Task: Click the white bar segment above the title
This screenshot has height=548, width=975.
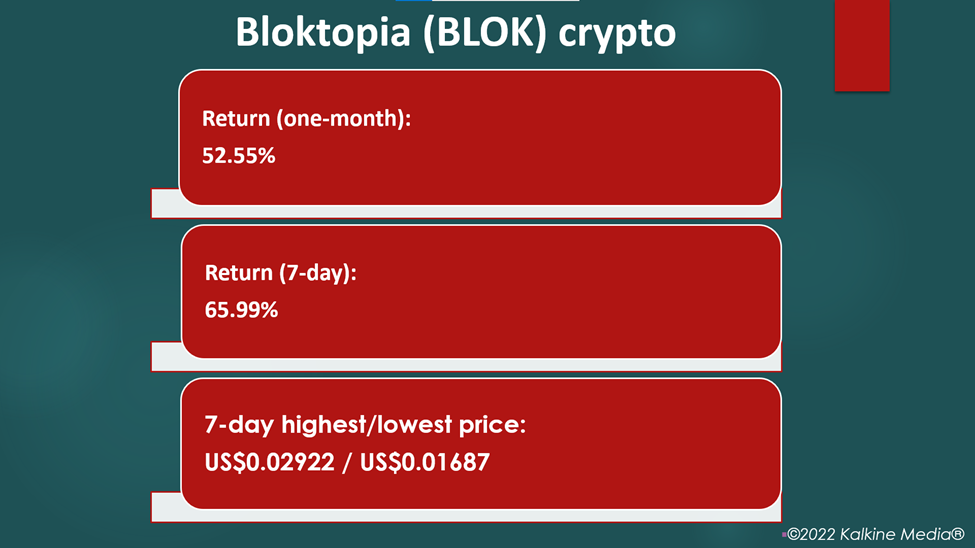Action: tap(506, 1)
